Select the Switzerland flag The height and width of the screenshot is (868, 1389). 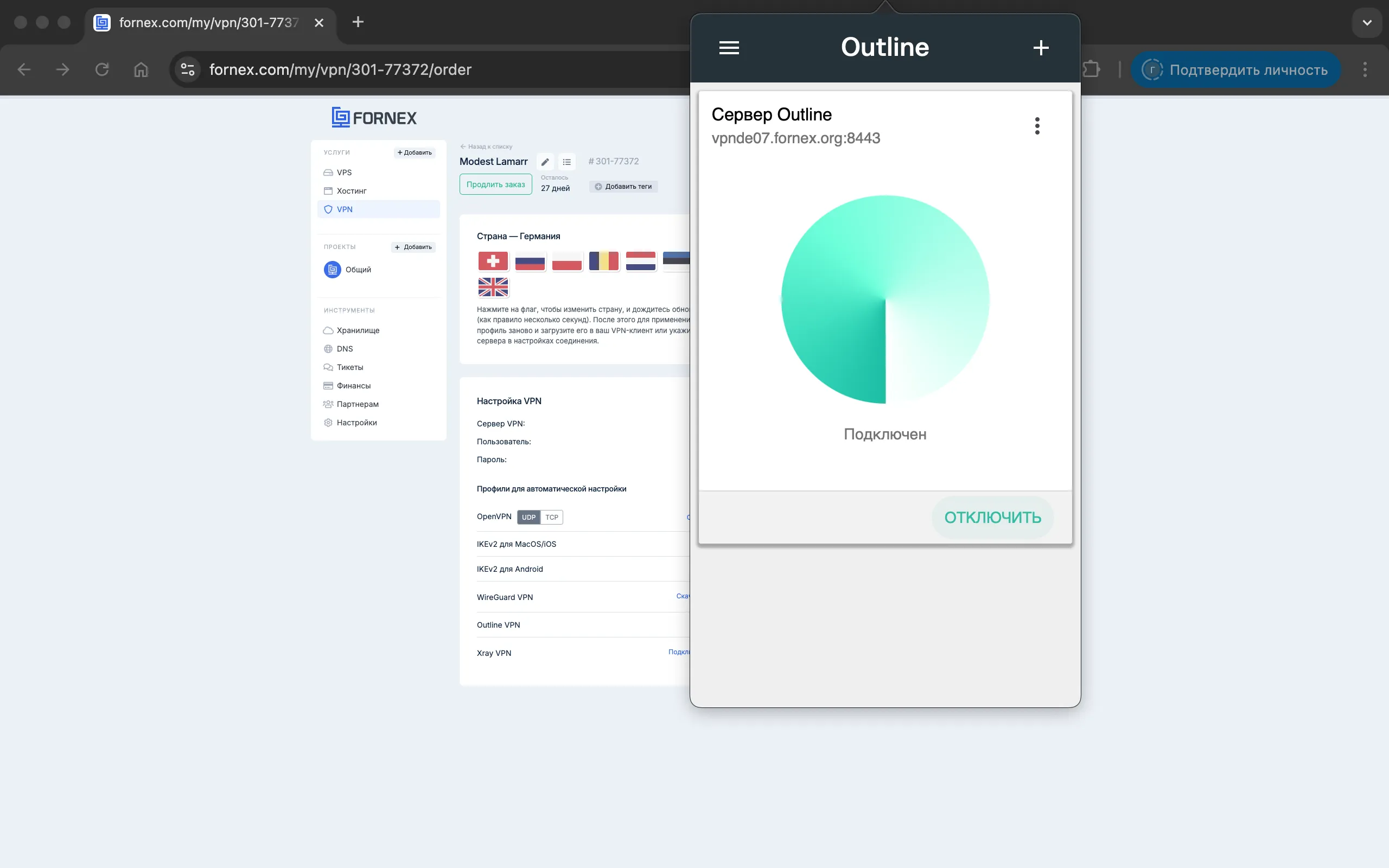[493, 261]
